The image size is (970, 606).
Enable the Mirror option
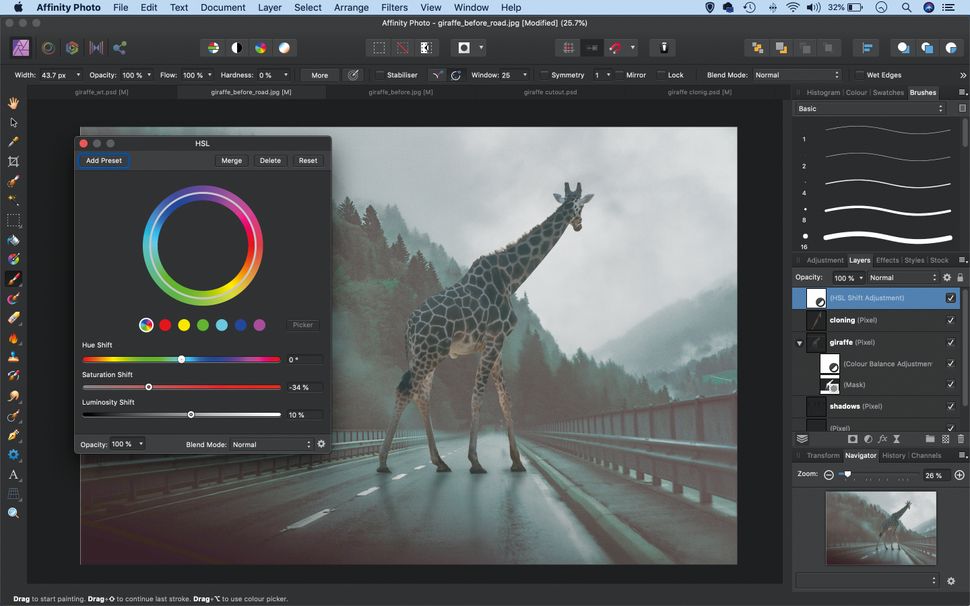[x=619, y=74]
